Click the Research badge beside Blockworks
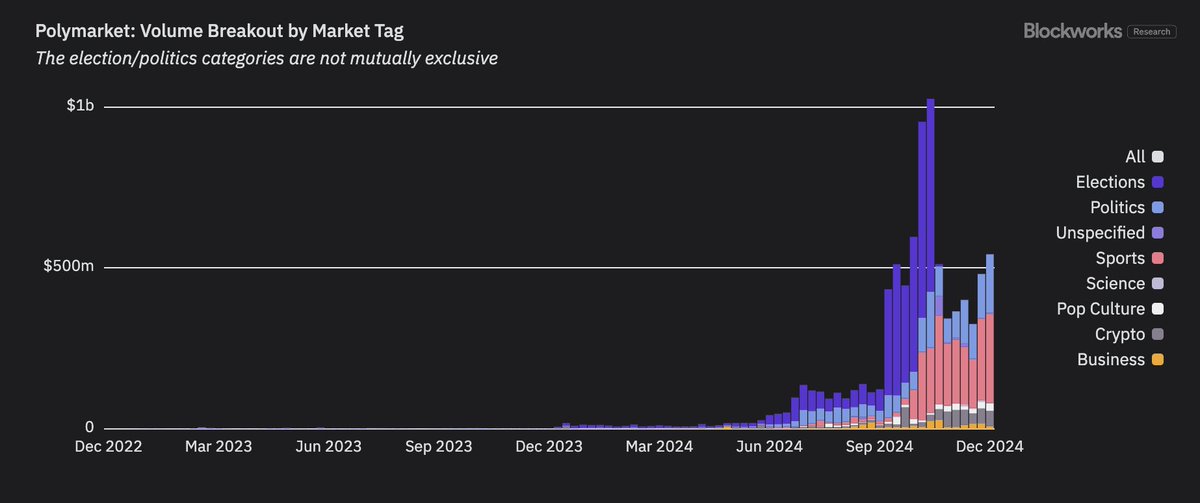This screenshot has width=1200, height=503. click(1152, 31)
